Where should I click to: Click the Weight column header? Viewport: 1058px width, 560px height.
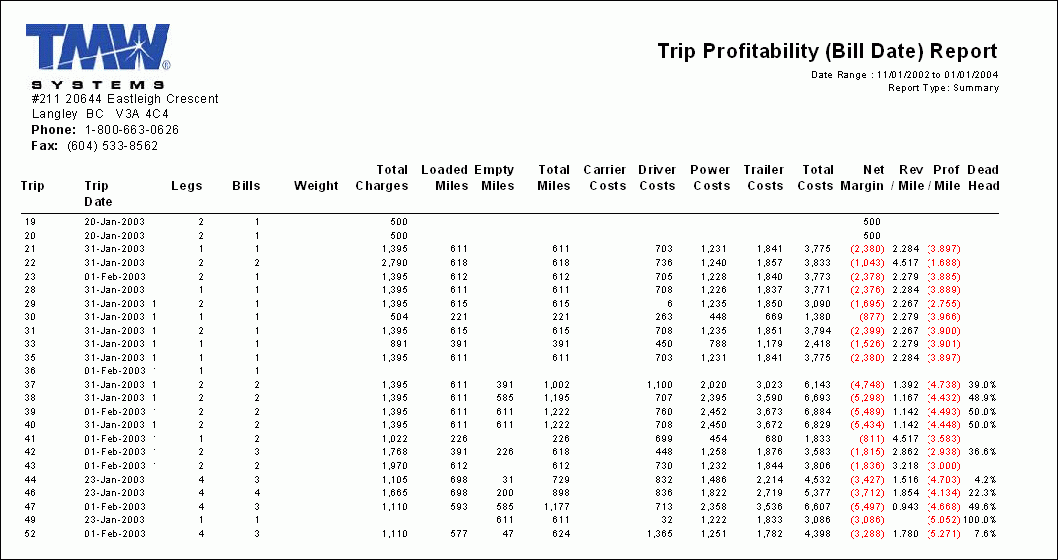(316, 186)
